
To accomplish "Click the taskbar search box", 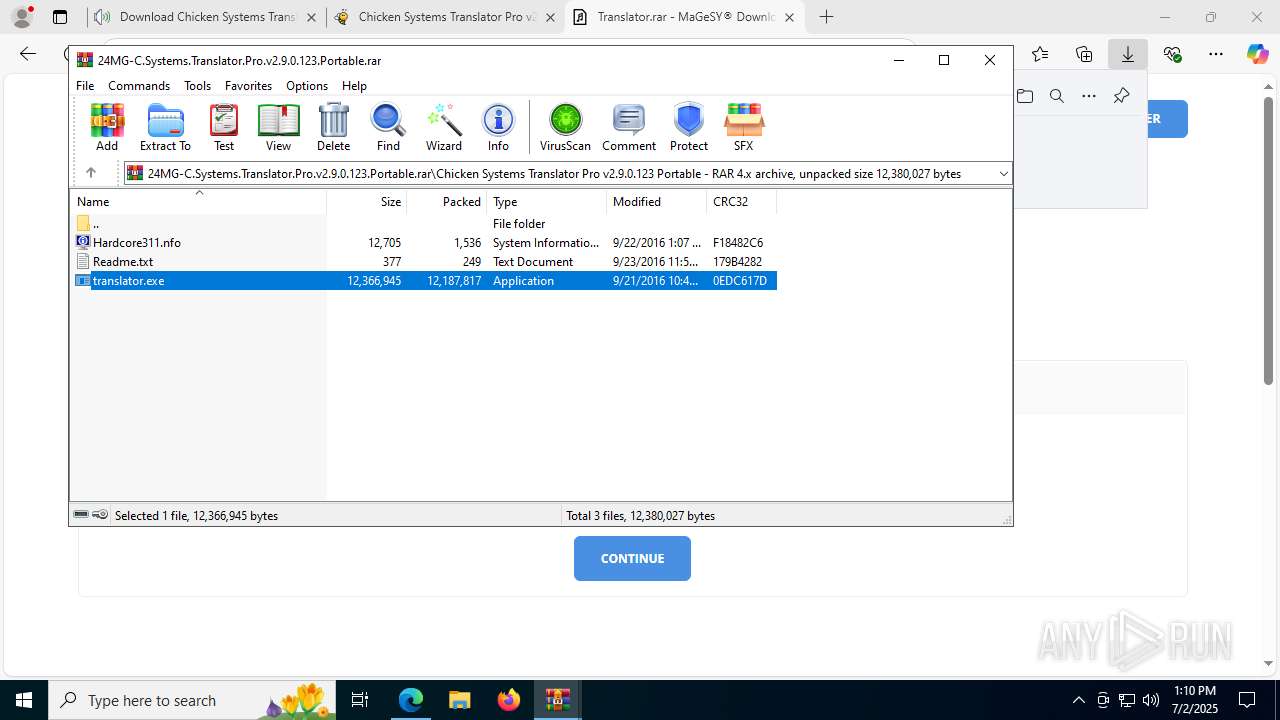I will coord(194,700).
